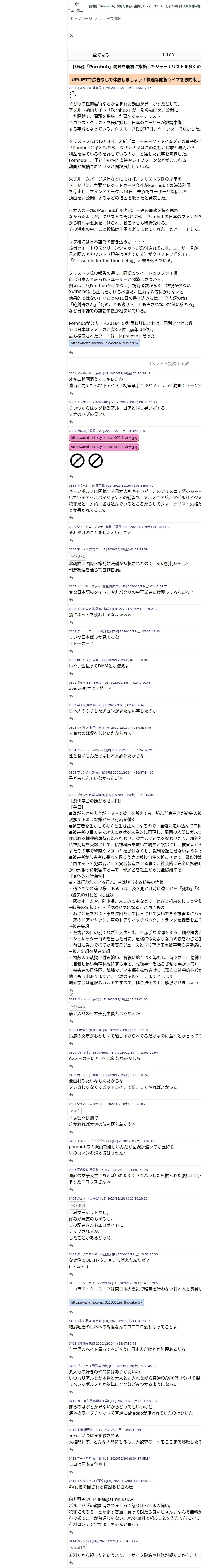The height and width of the screenshot is (1568, 201).
Task: Click the second blocked image thumbnail in post 0383
Action: [x=96, y=460]
